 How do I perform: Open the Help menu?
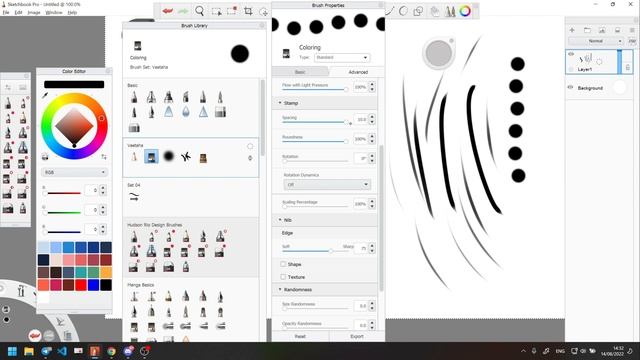click(72, 13)
